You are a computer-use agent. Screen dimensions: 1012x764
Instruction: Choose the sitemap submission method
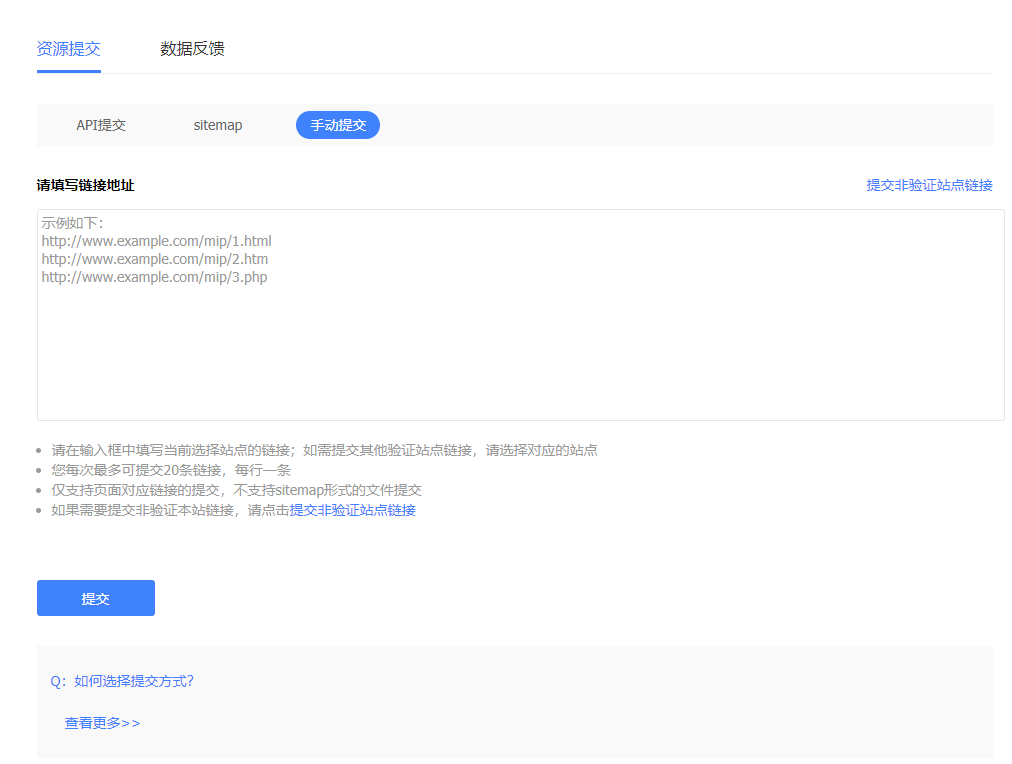click(218, 125)
